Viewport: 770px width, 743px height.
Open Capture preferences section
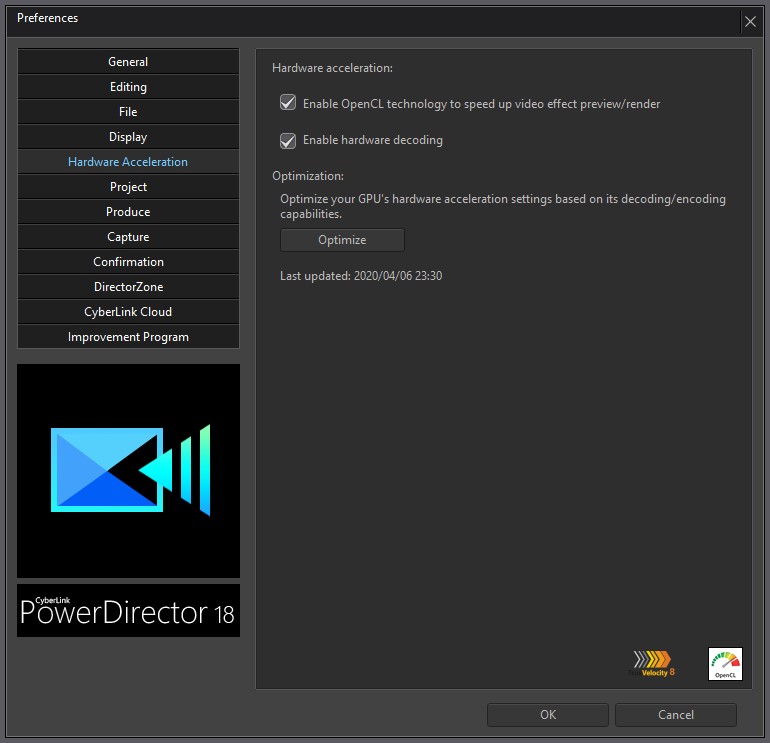[x=128, y=237]
